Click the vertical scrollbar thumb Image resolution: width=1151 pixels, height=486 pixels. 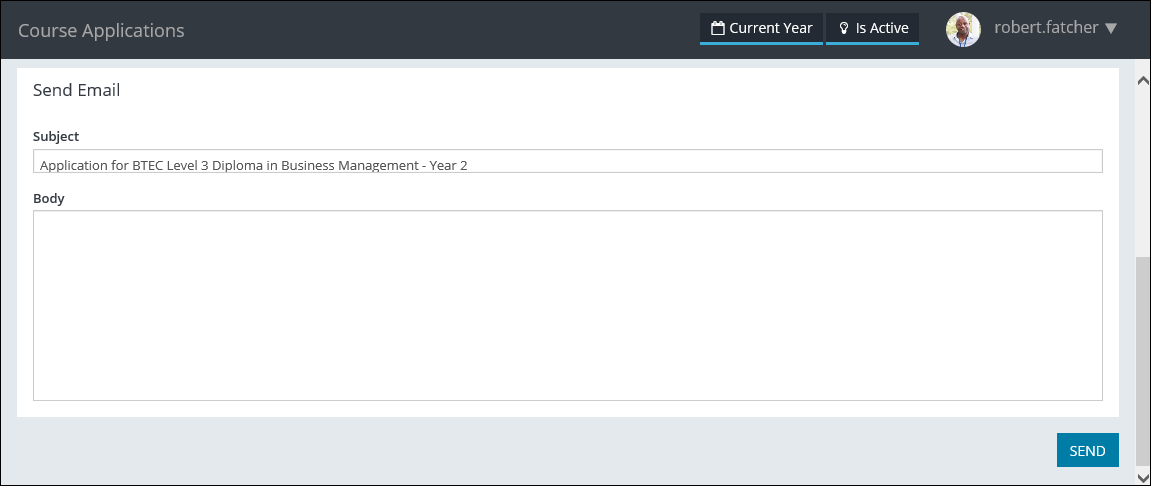click(1142, 360)
